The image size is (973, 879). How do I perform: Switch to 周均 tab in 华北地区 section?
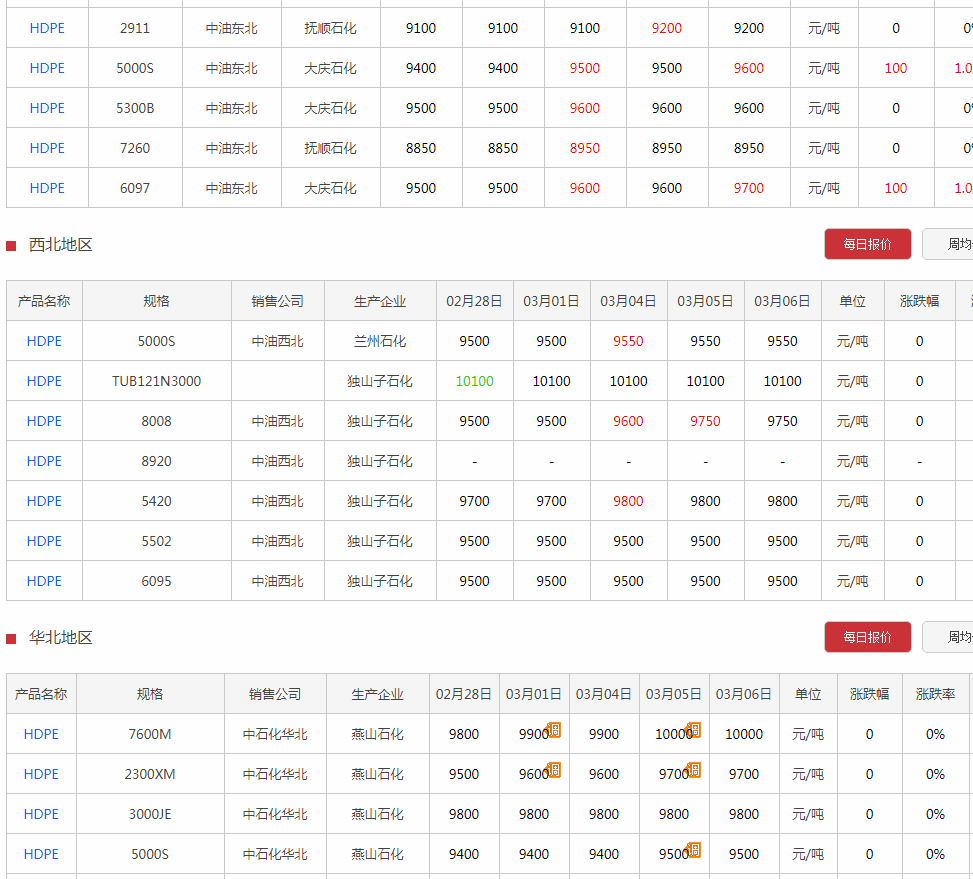(x=948, y=637)
